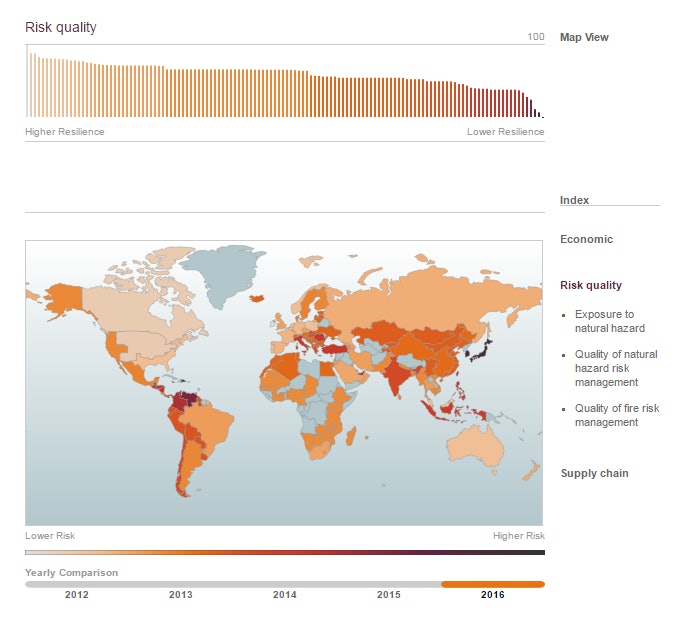
Task: Click the darkest last bar in resilience chart
Action: point(542,116)
